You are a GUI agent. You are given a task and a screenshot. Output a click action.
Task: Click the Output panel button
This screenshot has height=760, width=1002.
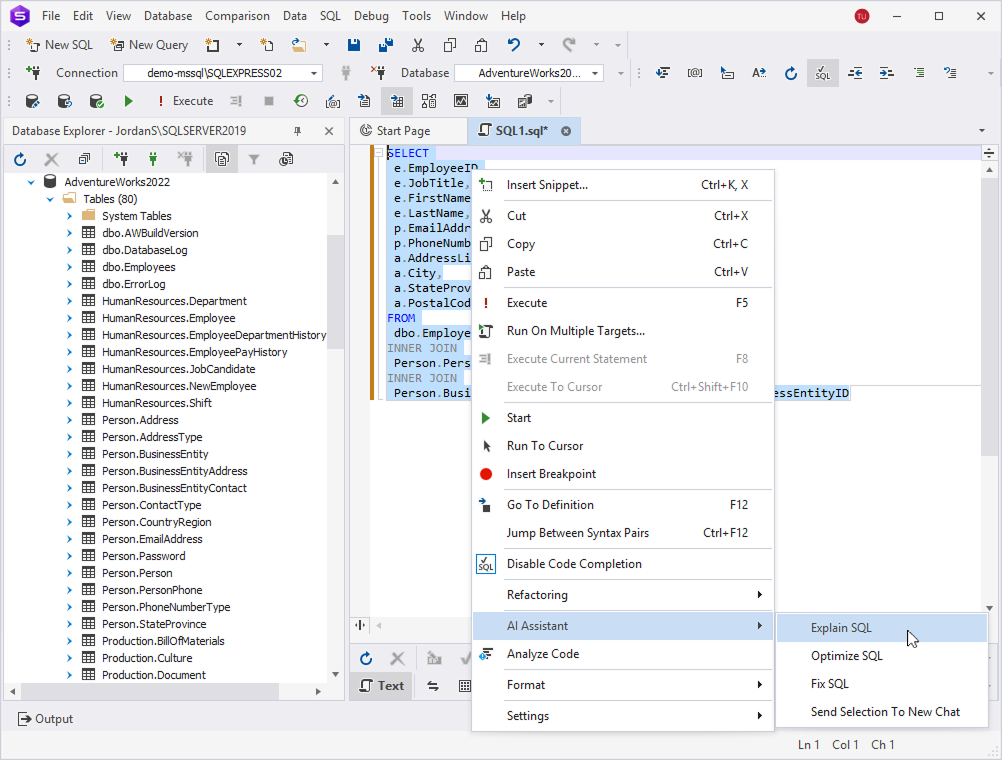tap(45, 718)
